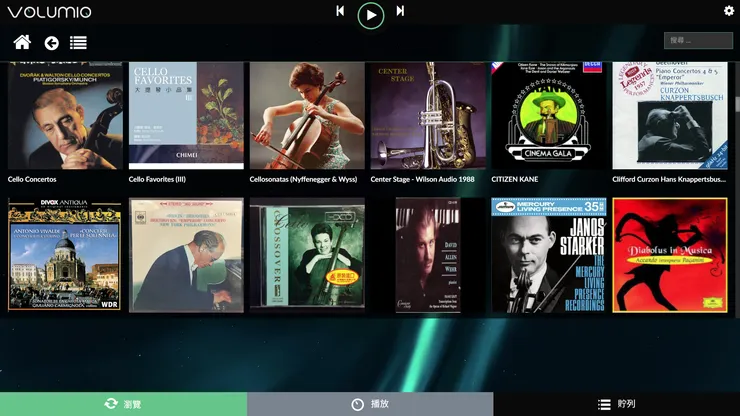Image resolution: width=740 pixels, height=416 pixels.
Task: Open the Diabolus in Musica album cover
Action: 670,255
